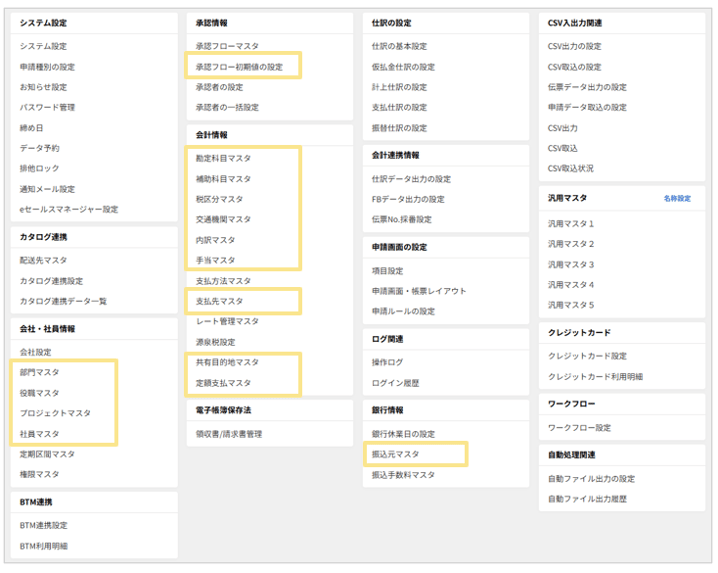Click 名称設定 link in 汎用マスタ

click(677, 198)
